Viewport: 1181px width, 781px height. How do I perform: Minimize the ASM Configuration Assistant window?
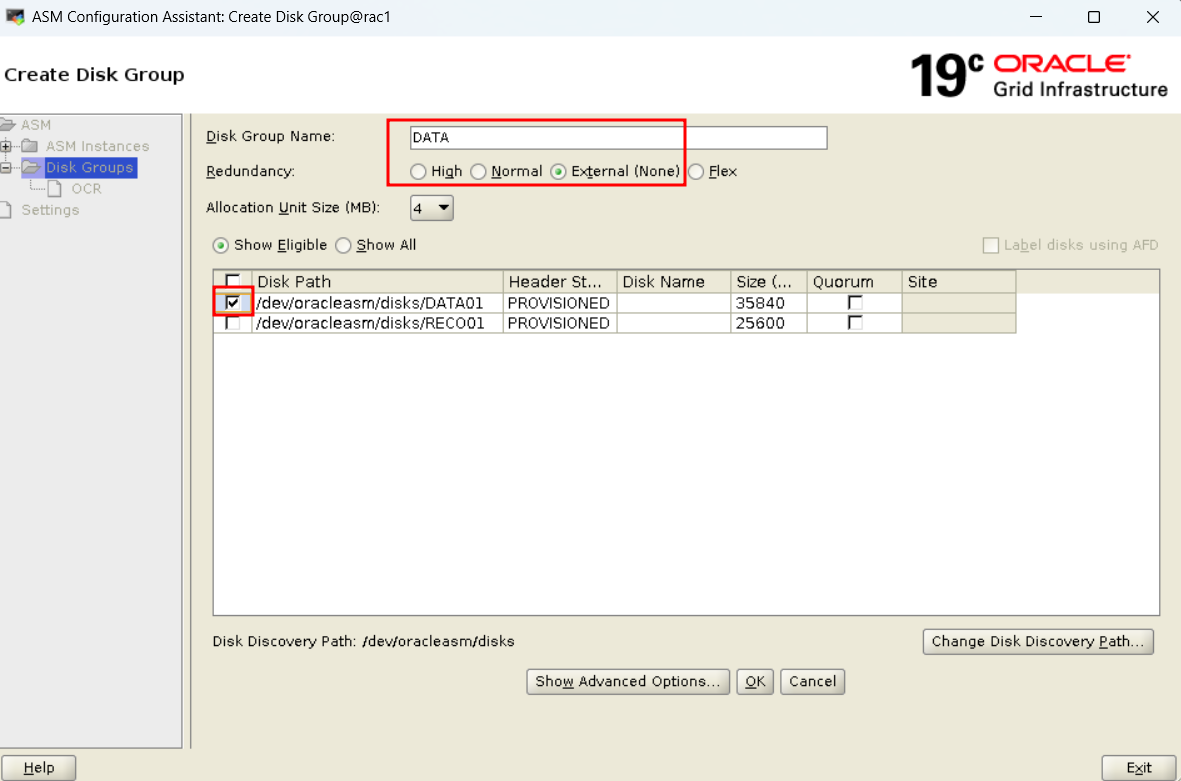click(x=1036, y=17)
